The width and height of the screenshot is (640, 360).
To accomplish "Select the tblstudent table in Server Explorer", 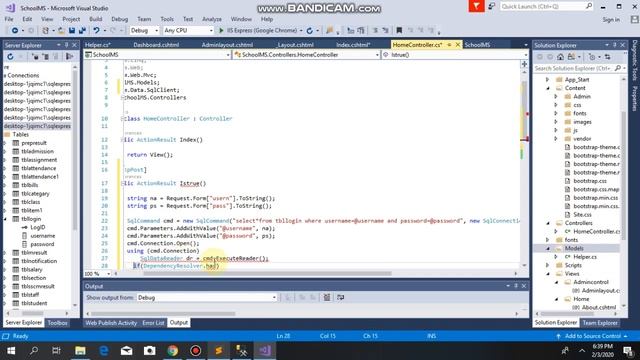I will tap(34, 303).
